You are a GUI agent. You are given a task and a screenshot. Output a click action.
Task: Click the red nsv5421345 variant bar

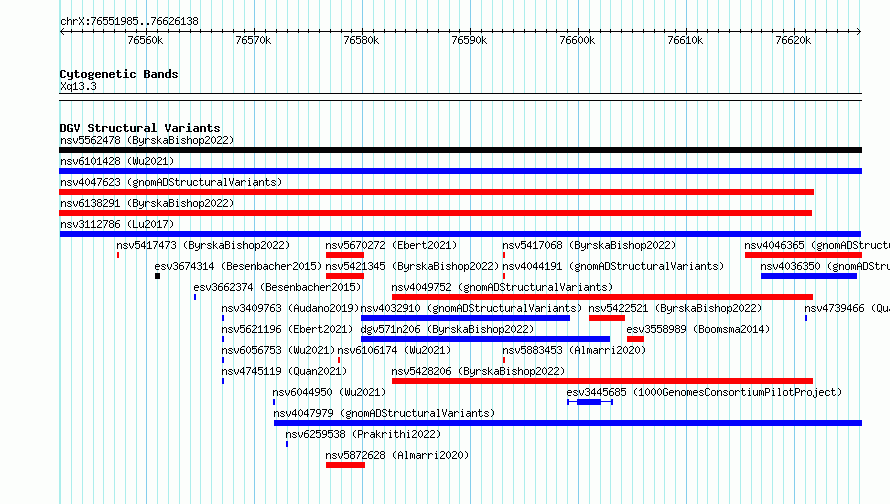click(345, 276)
